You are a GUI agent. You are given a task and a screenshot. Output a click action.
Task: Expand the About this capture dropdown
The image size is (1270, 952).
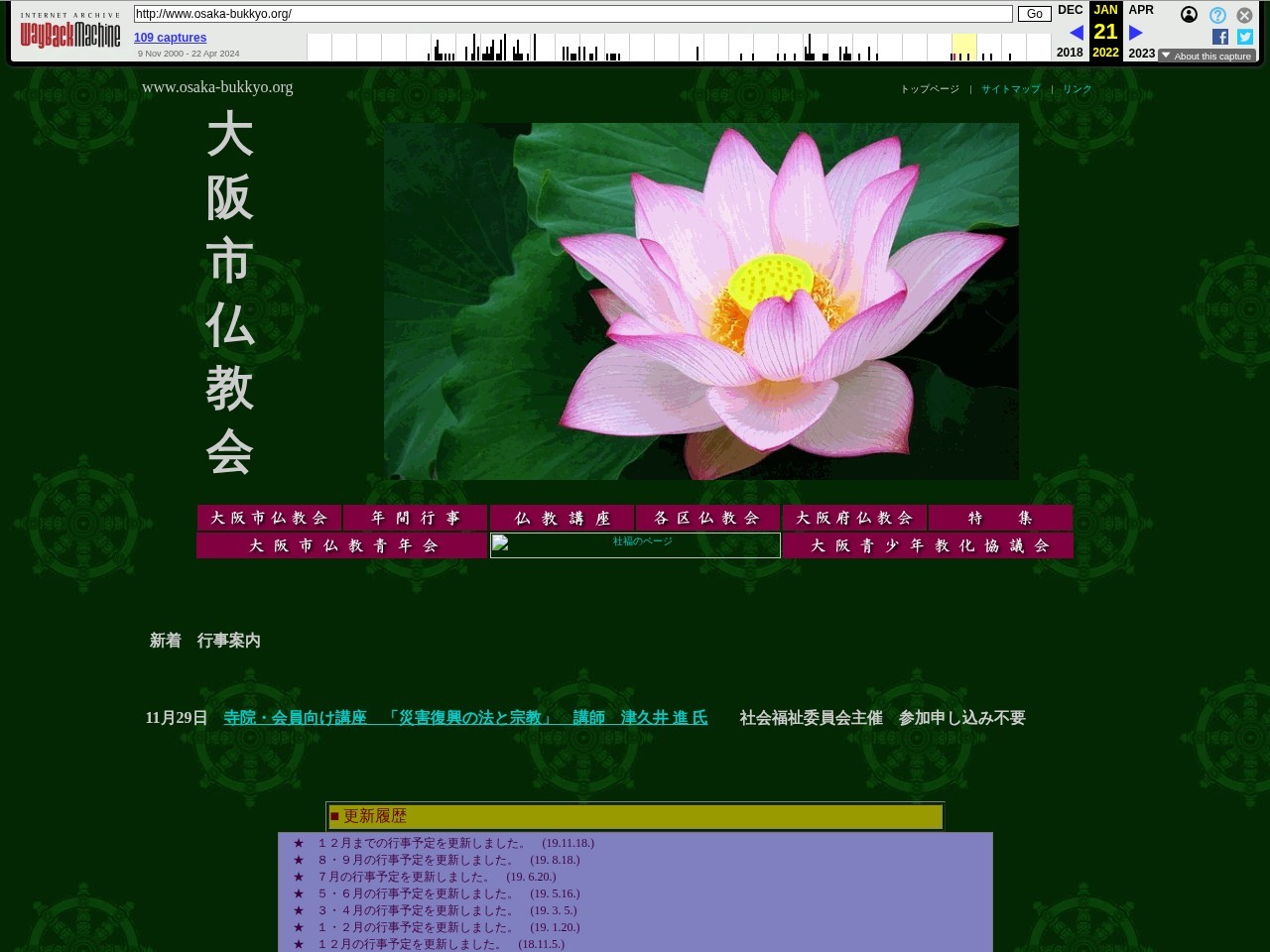pyautogui.click(x=1206, y=56)
